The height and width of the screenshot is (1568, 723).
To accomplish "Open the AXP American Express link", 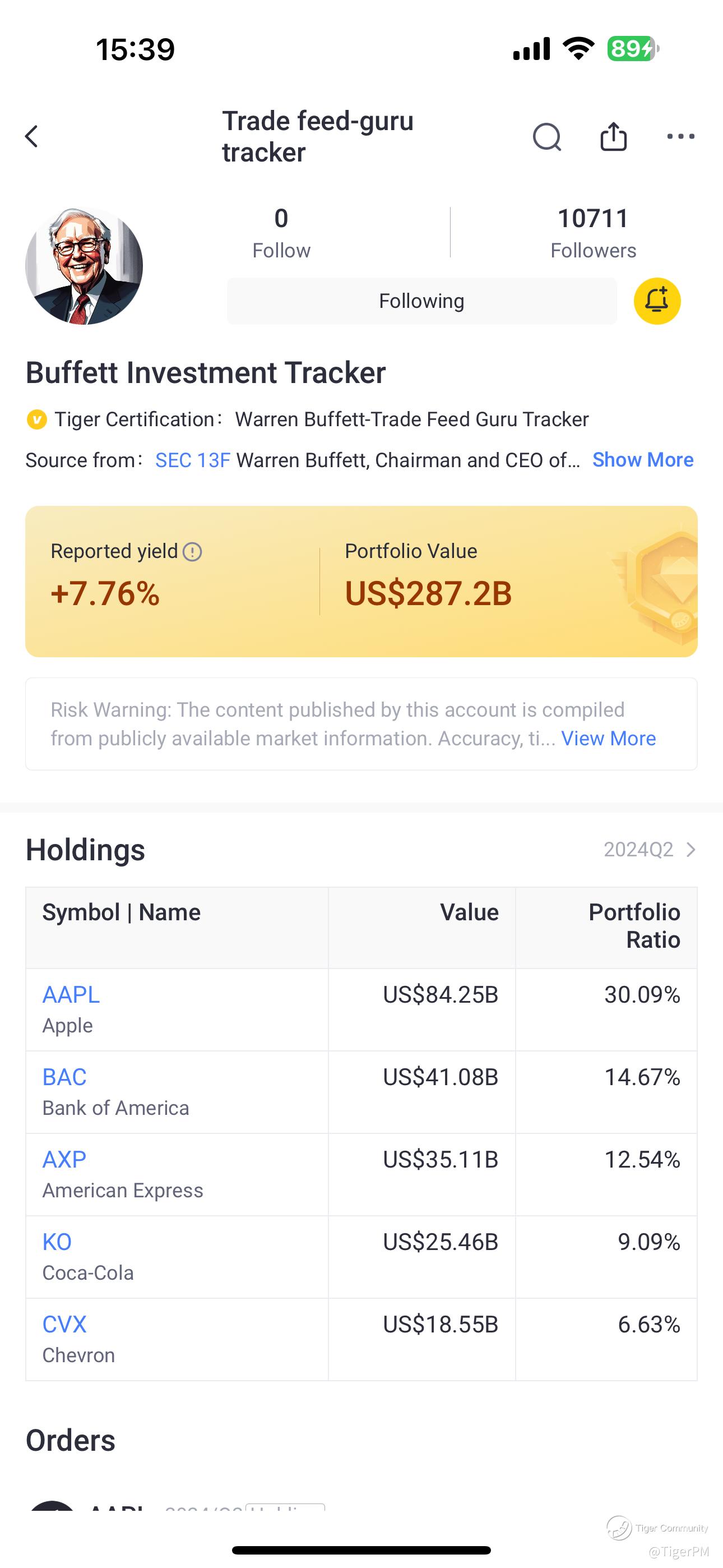I will click(64, 1160).
